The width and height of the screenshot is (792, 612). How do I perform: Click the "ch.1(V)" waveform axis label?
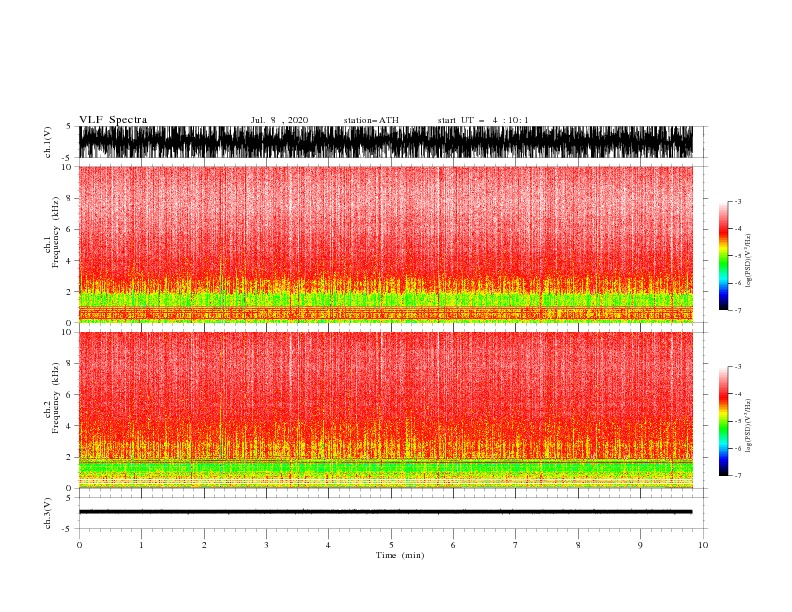(48, 142)
